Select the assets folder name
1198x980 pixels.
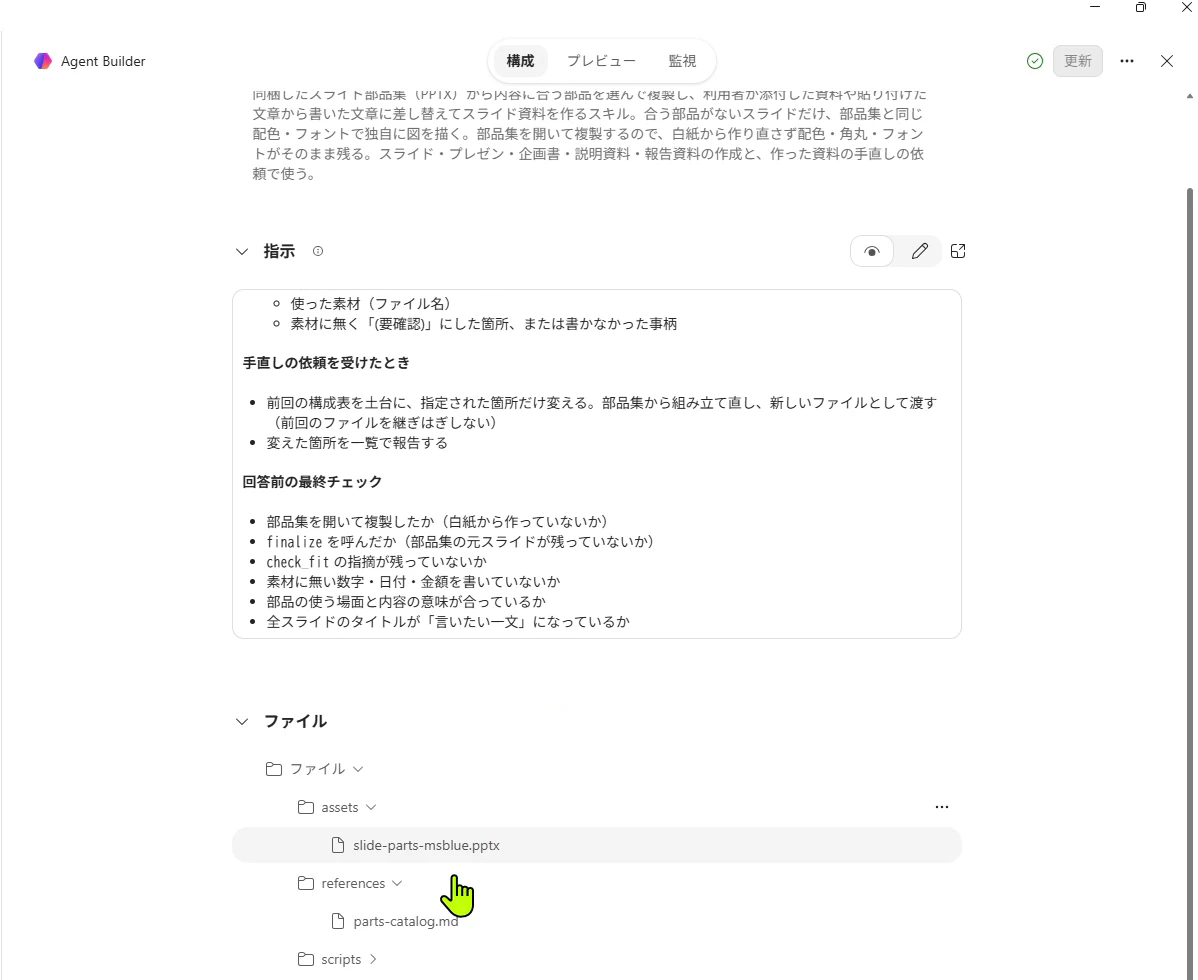340,807
